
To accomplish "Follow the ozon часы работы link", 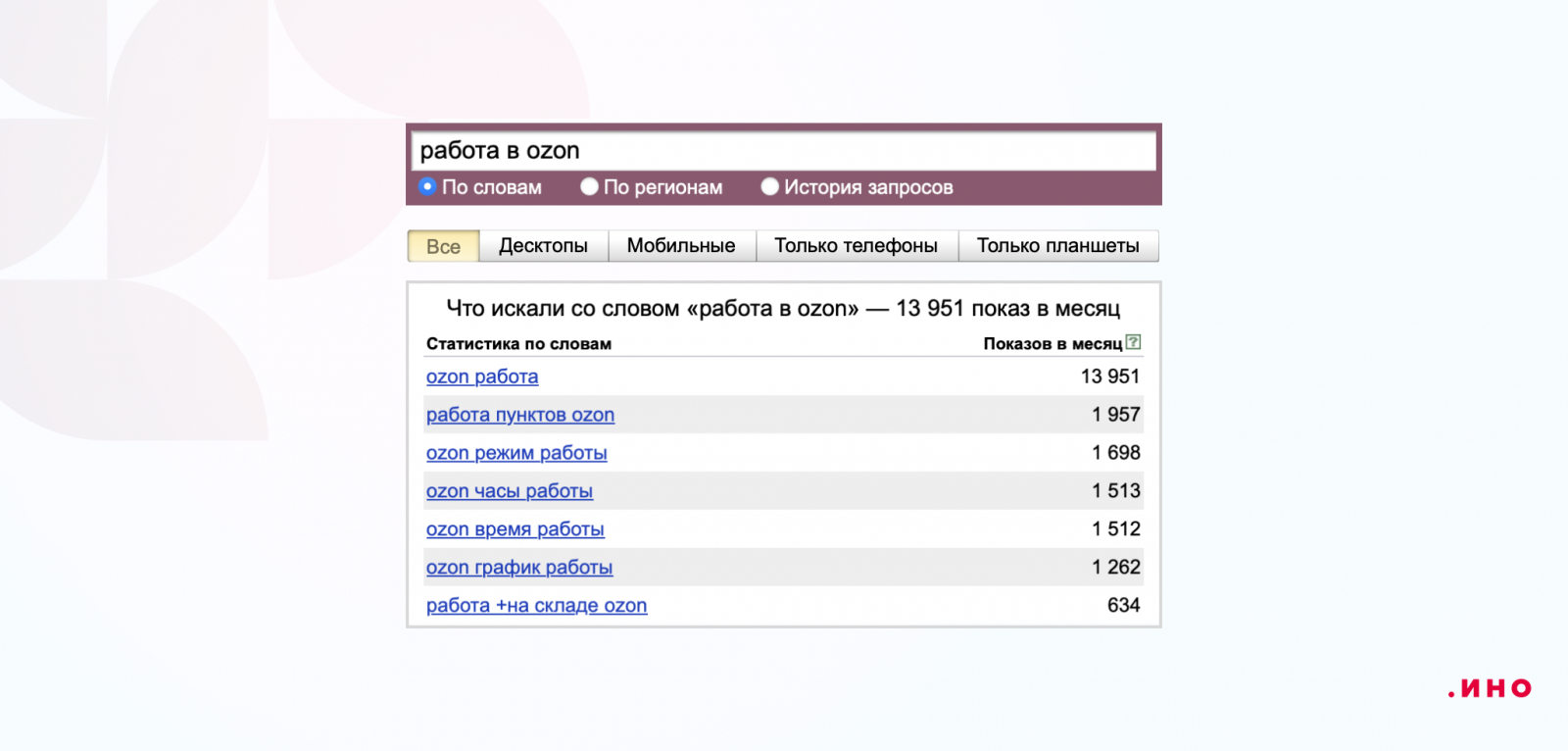I will point(510,491).
